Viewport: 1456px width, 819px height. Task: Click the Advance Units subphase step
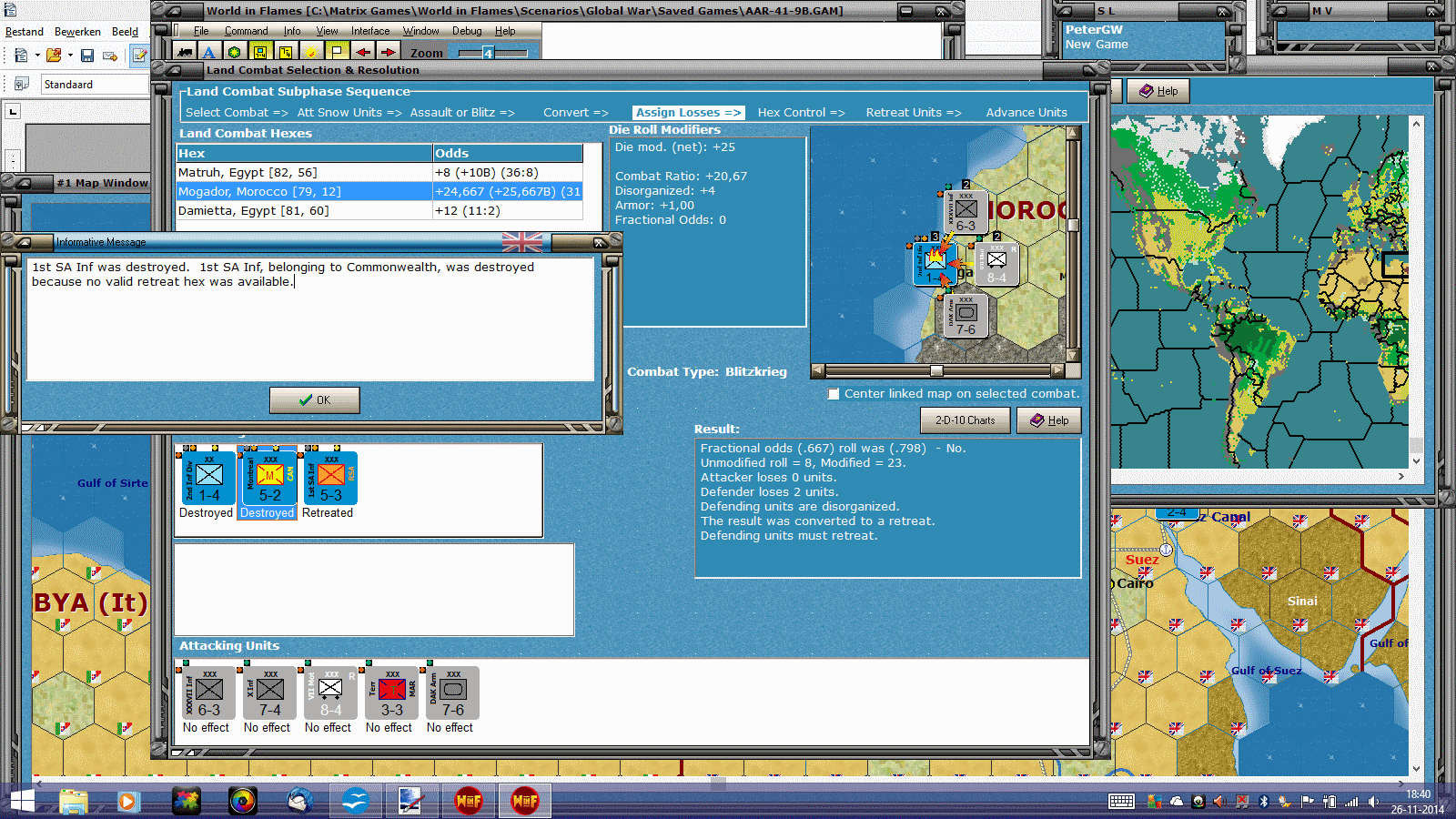[x=1026, y=113]
